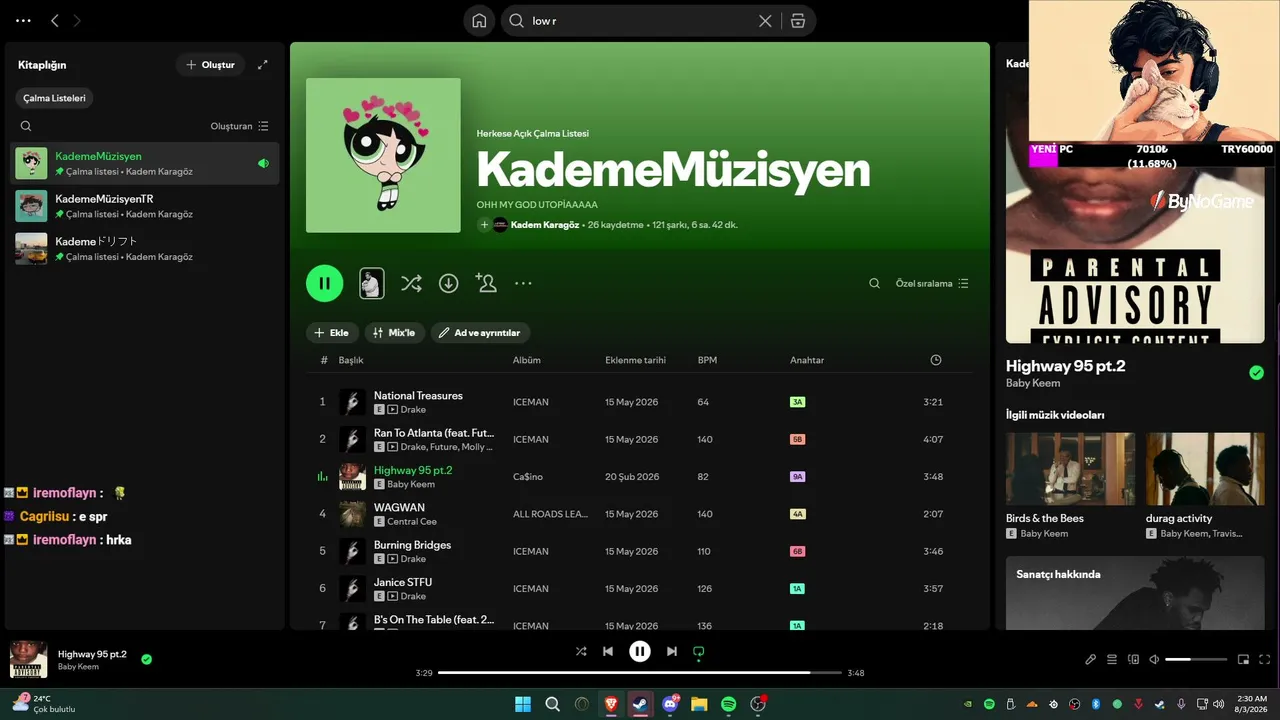
Task: Open more options for the playlist
Action: [523, 284]
